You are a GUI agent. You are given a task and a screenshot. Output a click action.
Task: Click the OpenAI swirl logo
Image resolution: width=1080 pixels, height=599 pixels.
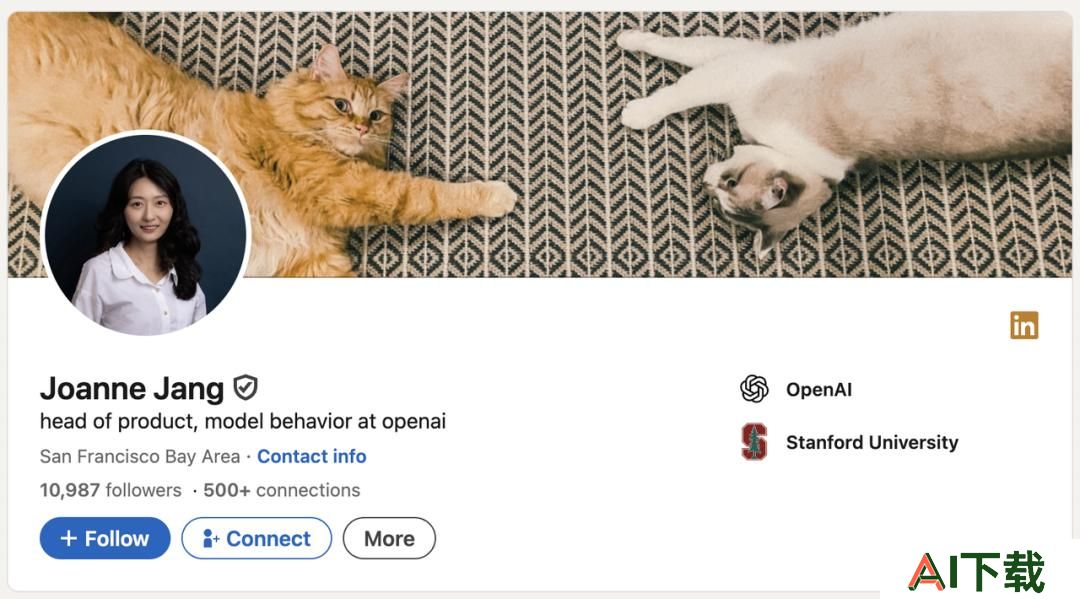[x=754, y=389]
